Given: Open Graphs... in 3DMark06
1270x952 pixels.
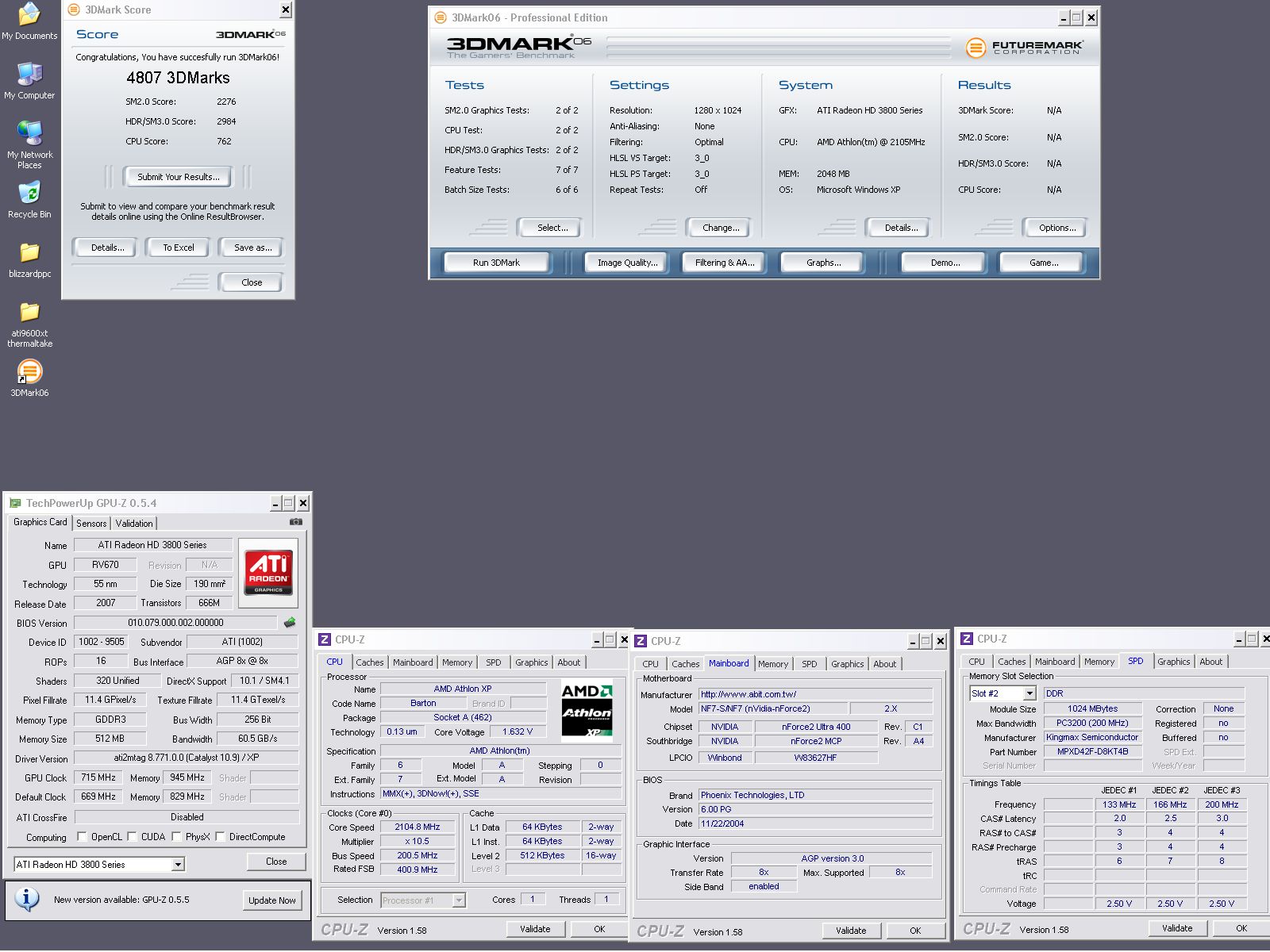Looking at the screenshot, I should point(824,263).
